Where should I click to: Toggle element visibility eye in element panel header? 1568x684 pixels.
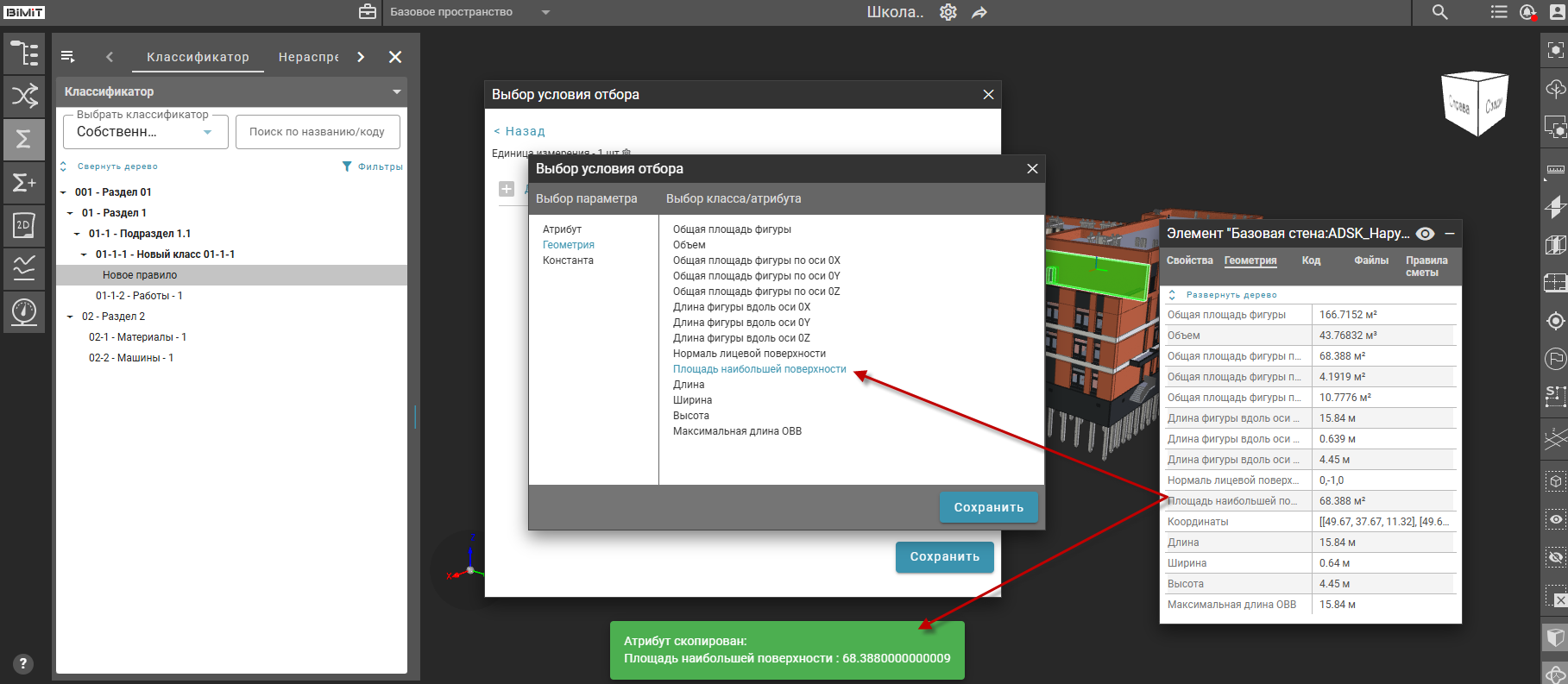point(1426,234)
